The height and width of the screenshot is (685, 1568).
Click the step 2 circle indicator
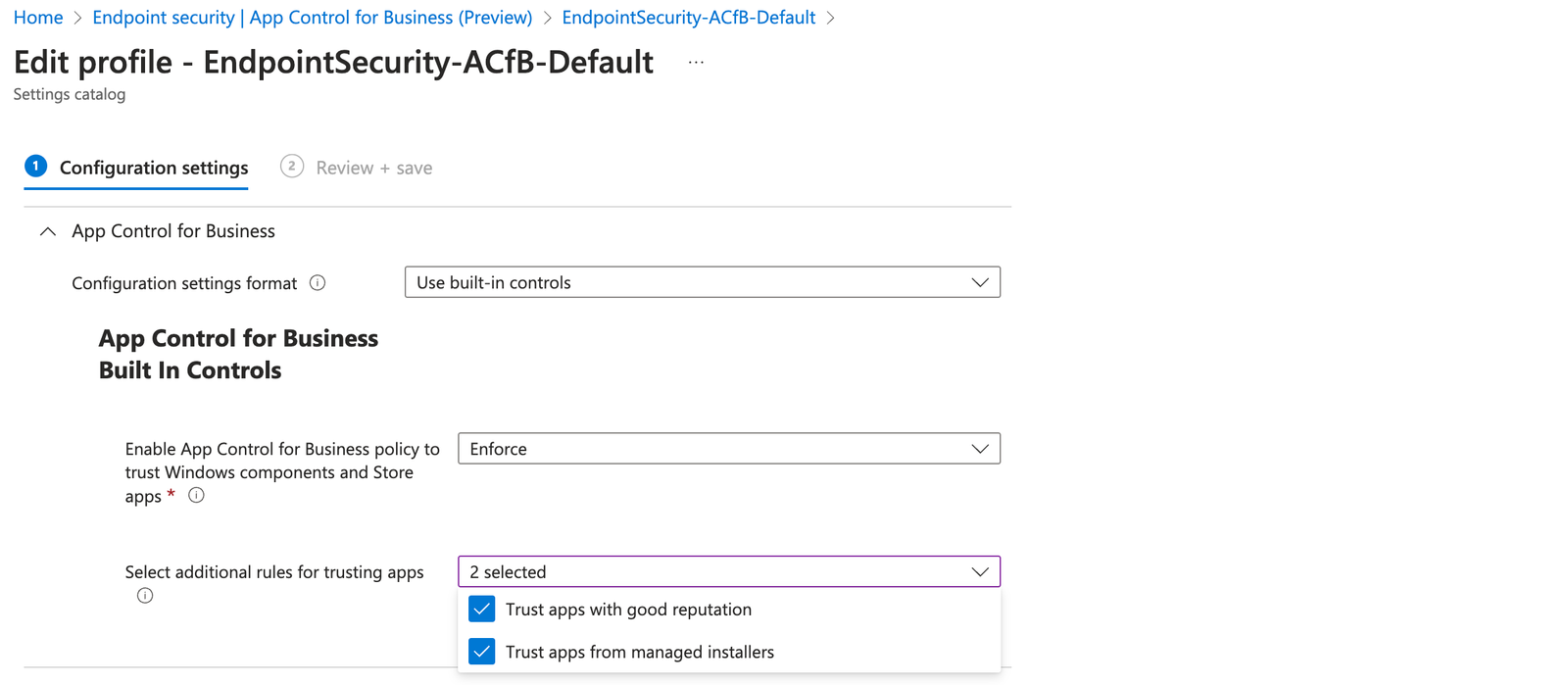[x=291, y=167]
